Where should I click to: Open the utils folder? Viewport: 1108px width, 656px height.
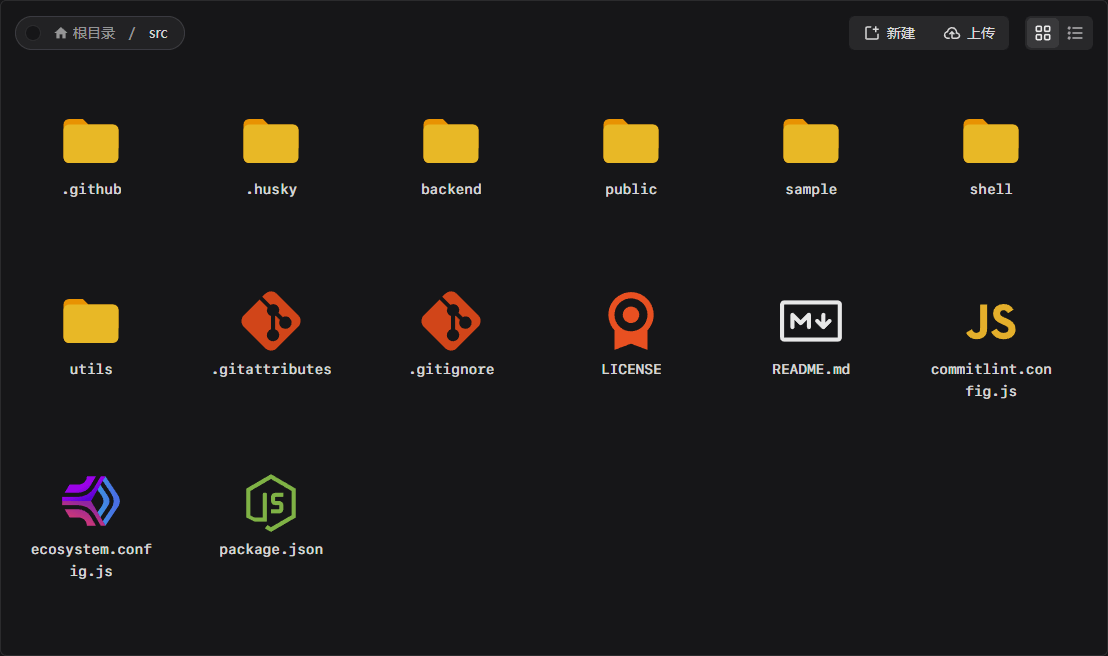pyautogui.click(x=91, y=321)
